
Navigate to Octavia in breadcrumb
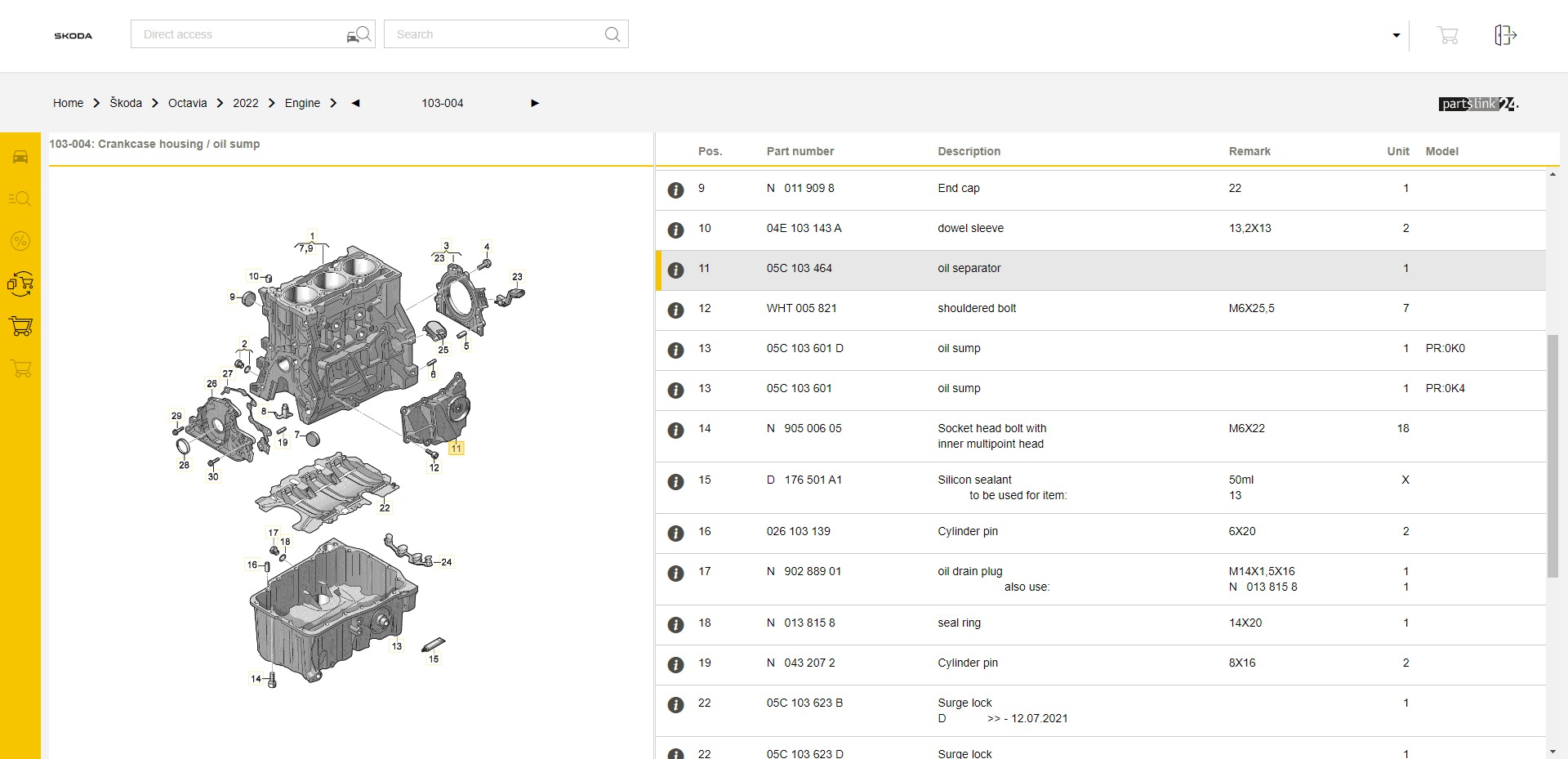[x=187, y=103]
